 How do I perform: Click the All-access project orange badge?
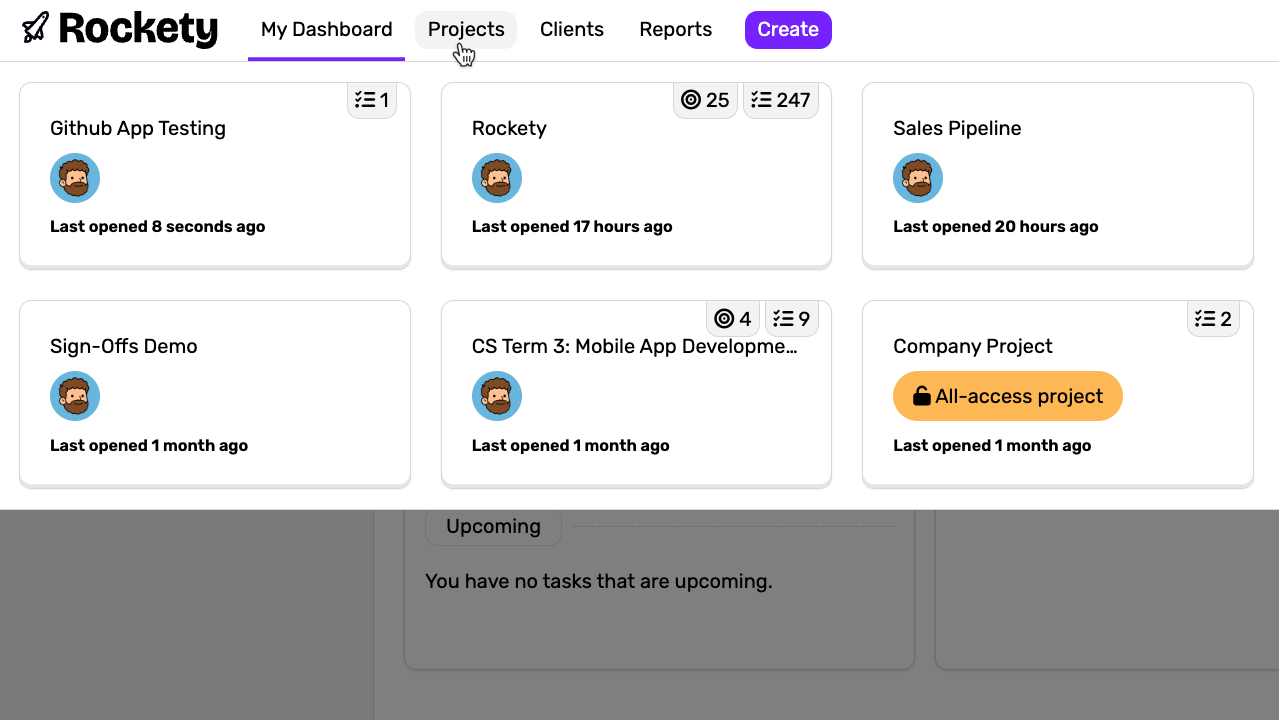pos(1007,397)
